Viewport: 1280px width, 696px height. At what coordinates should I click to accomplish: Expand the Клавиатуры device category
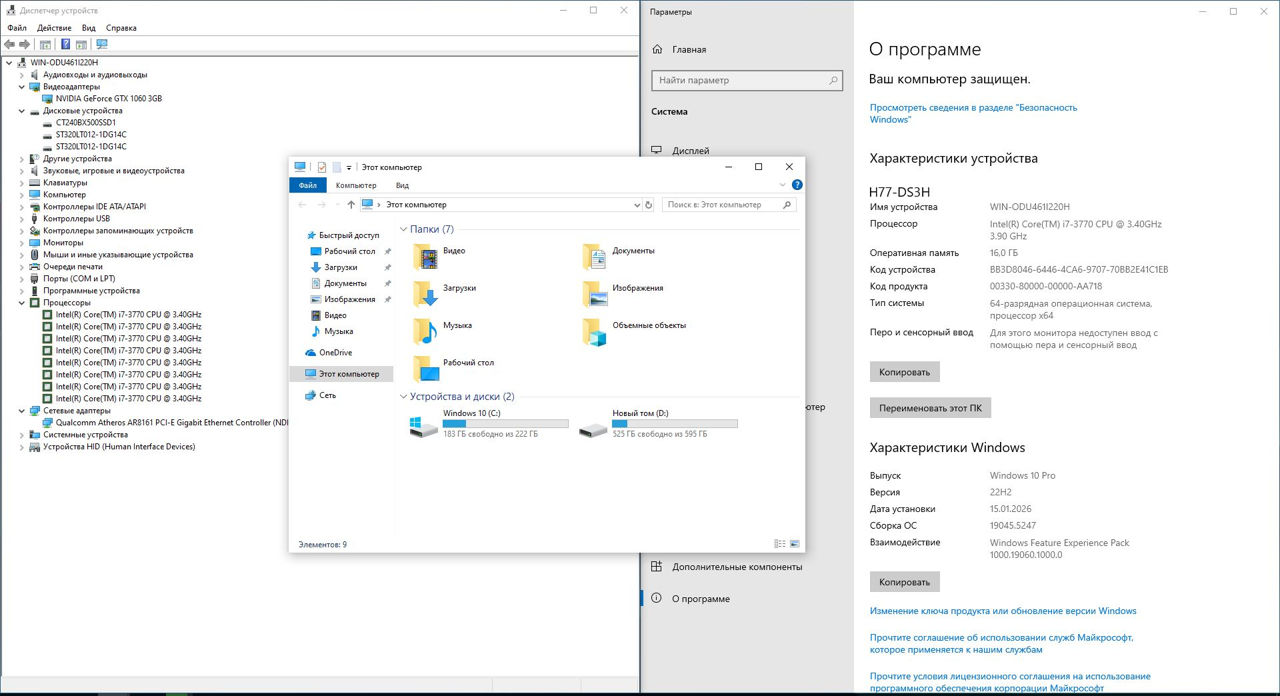[x=22, y=183]
